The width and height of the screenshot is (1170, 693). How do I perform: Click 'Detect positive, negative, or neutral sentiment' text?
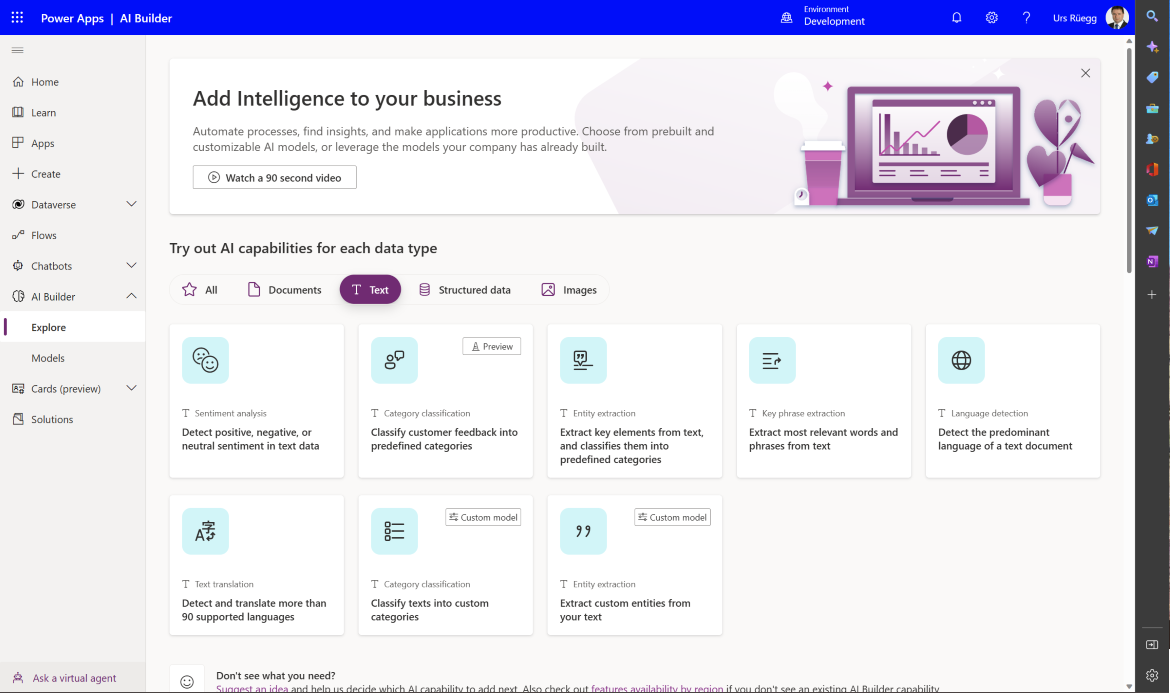pyautogui.click(x=251, y=439)
